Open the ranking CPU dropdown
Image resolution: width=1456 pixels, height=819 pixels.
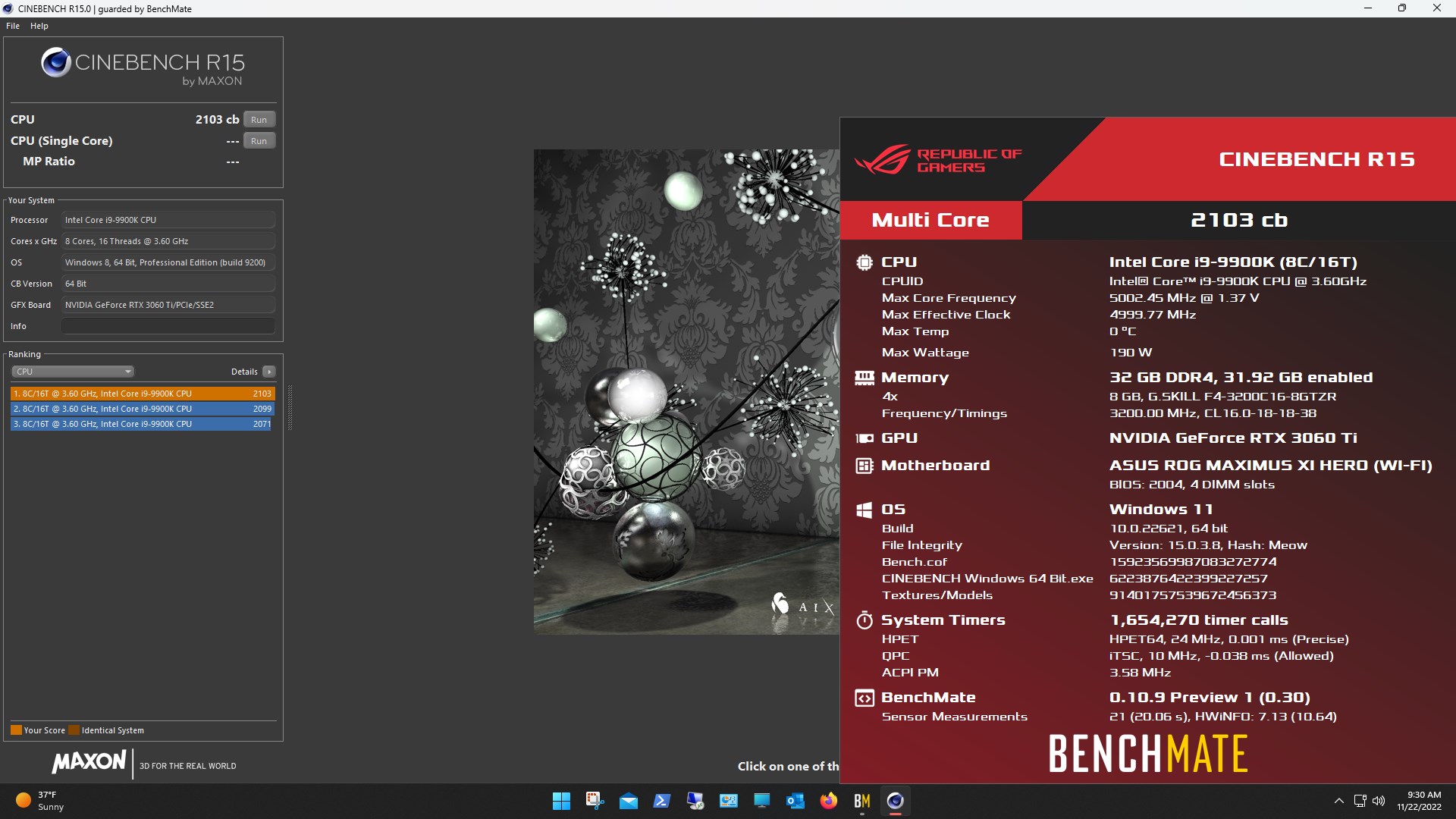(x=73, y=372)
